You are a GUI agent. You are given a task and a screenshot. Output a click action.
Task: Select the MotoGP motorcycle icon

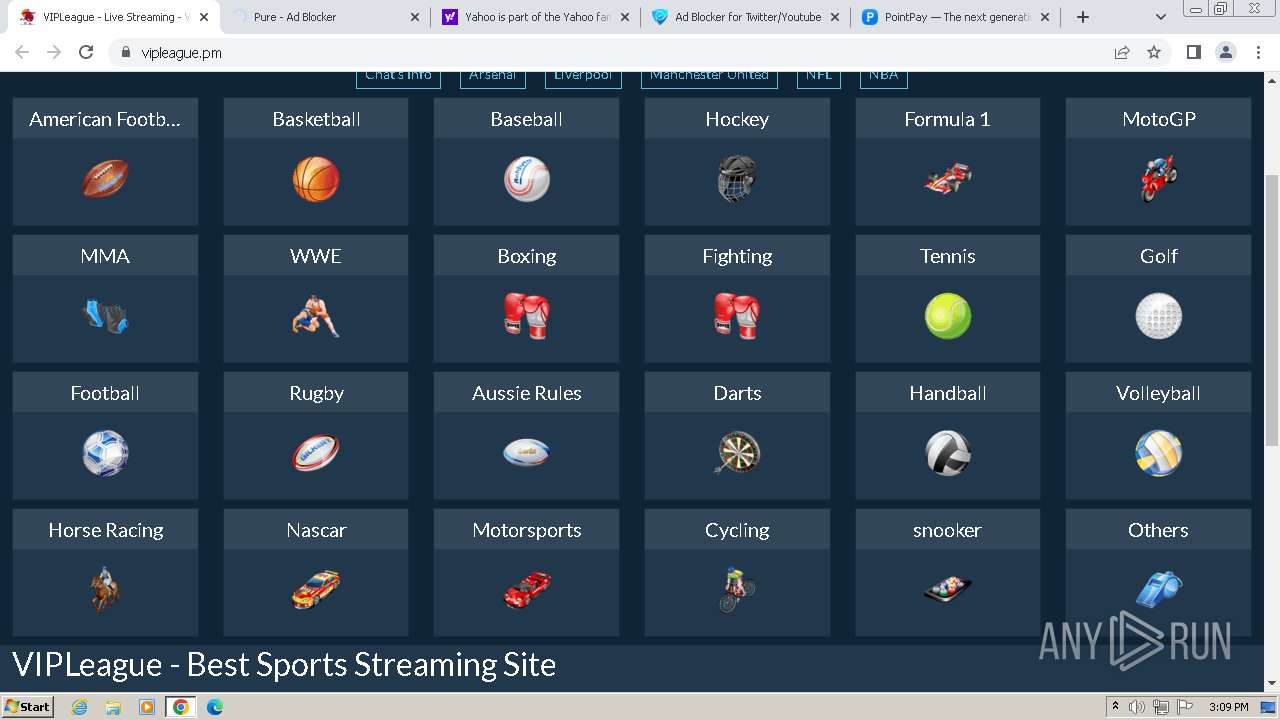tap(1158, 180)
